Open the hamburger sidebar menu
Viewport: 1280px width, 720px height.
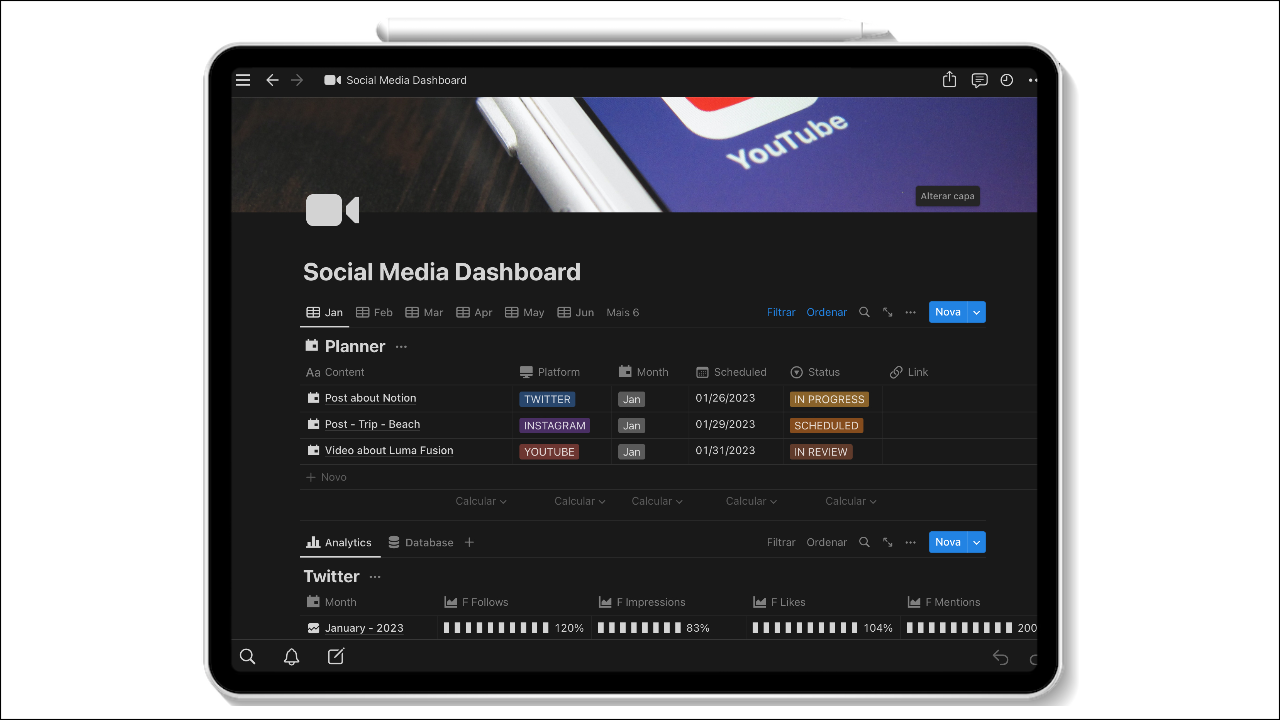pos(243,80)
